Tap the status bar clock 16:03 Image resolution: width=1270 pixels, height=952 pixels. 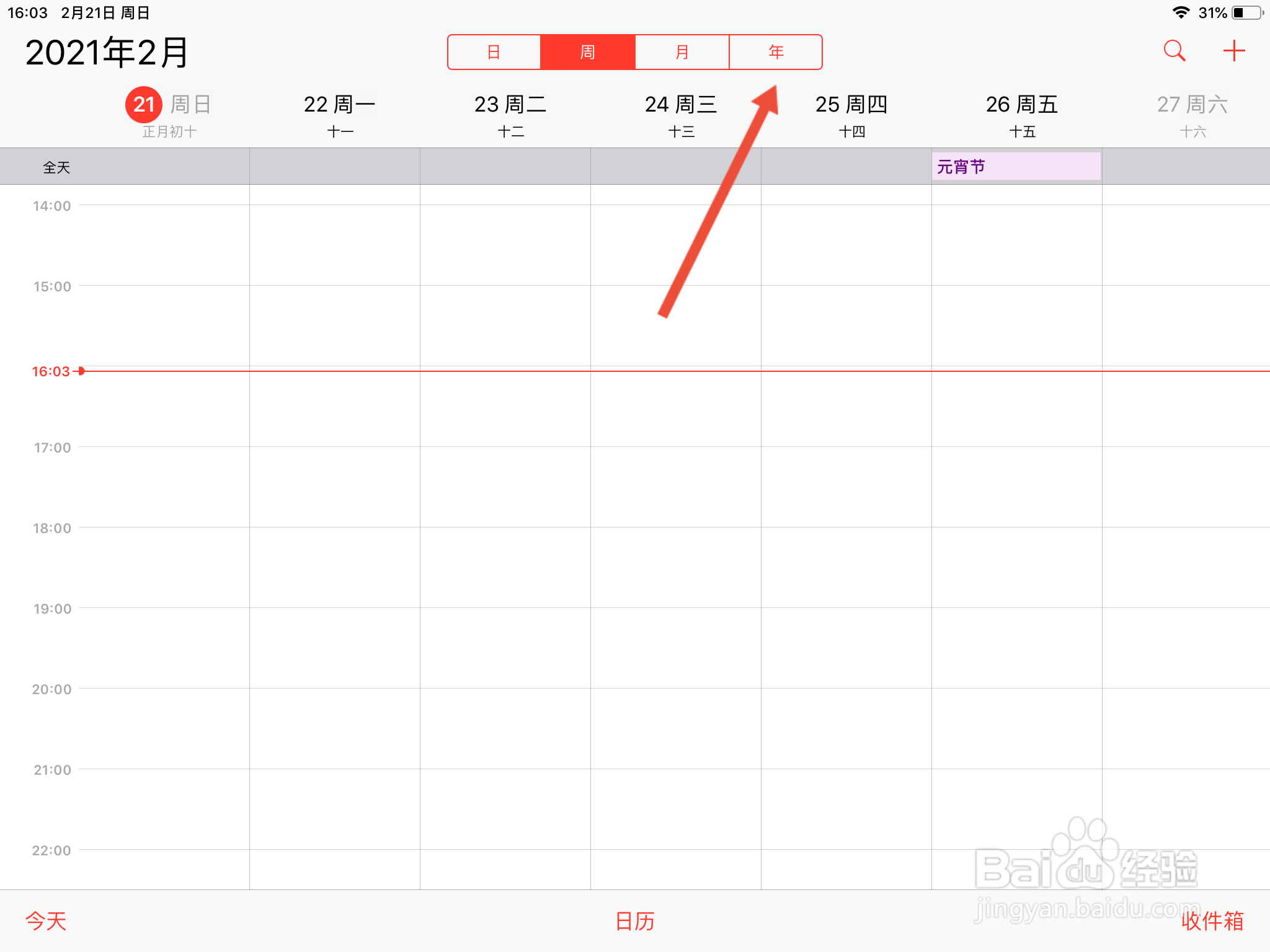[27, 13]
